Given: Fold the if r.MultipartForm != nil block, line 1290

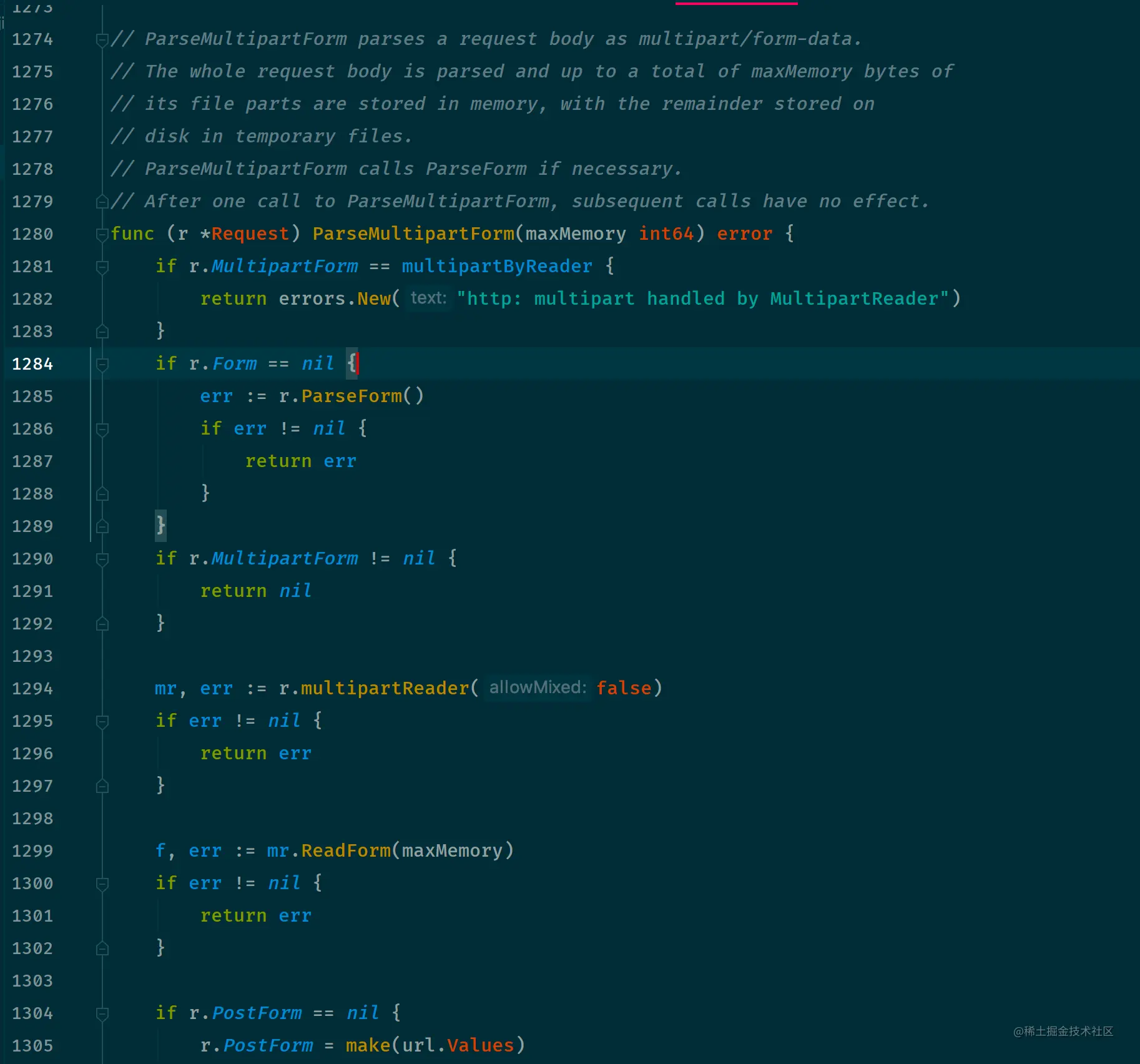Looking at the screenshot, I should 102,559.
